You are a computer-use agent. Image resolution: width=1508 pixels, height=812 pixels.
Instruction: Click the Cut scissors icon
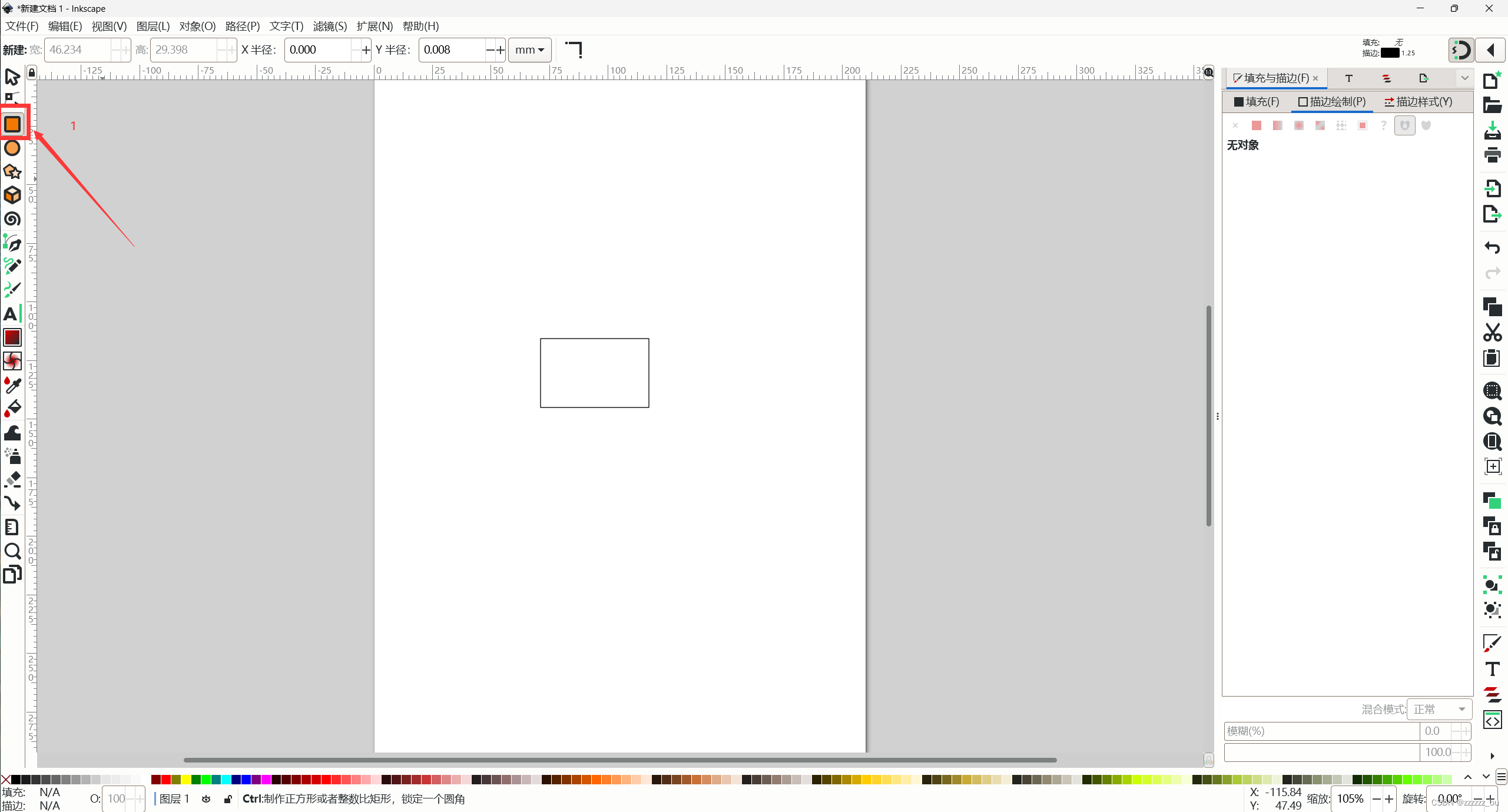[1492, 332]
